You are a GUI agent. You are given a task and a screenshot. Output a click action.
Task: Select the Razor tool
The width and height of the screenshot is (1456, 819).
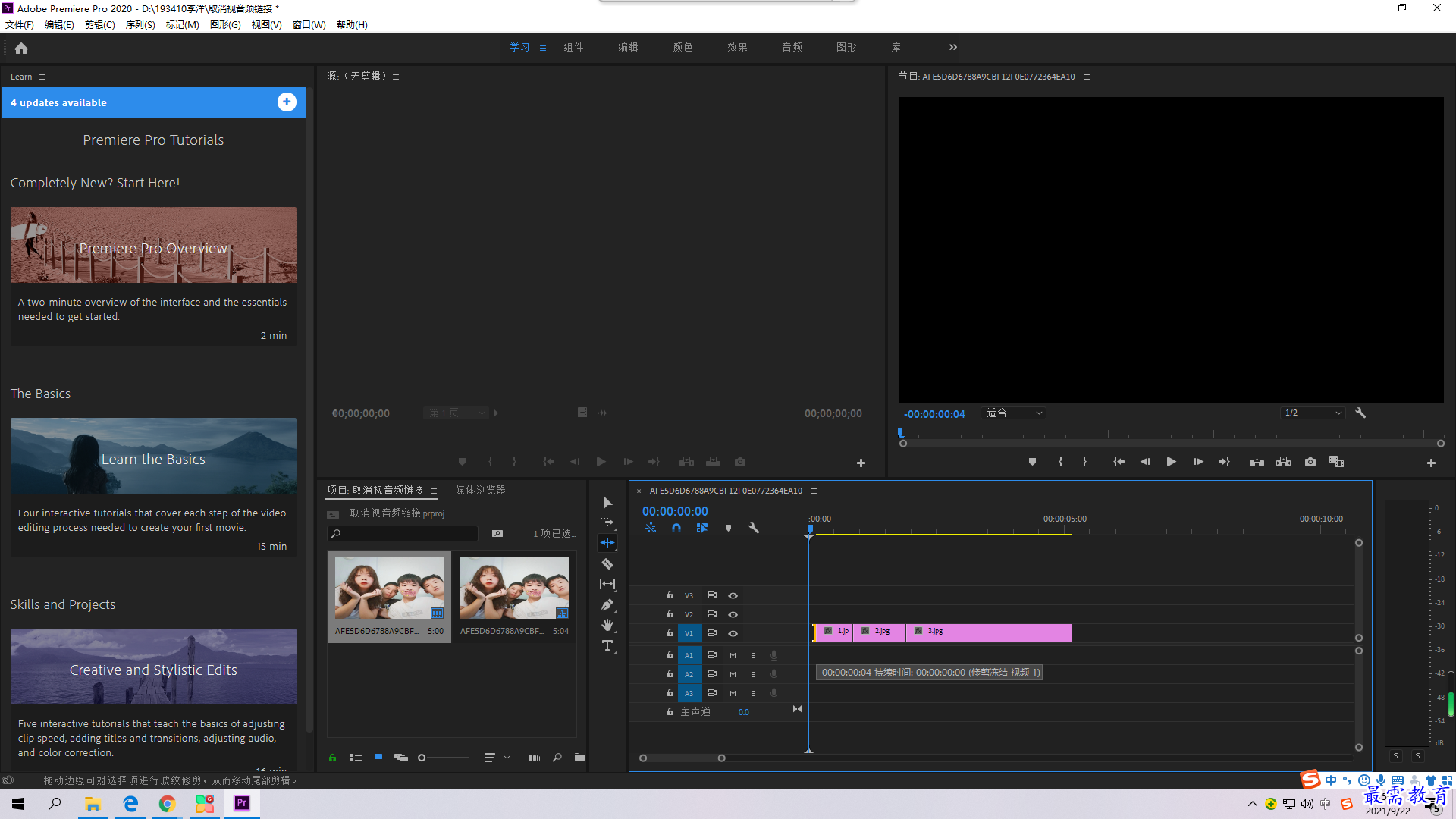(x=607, y=563)
